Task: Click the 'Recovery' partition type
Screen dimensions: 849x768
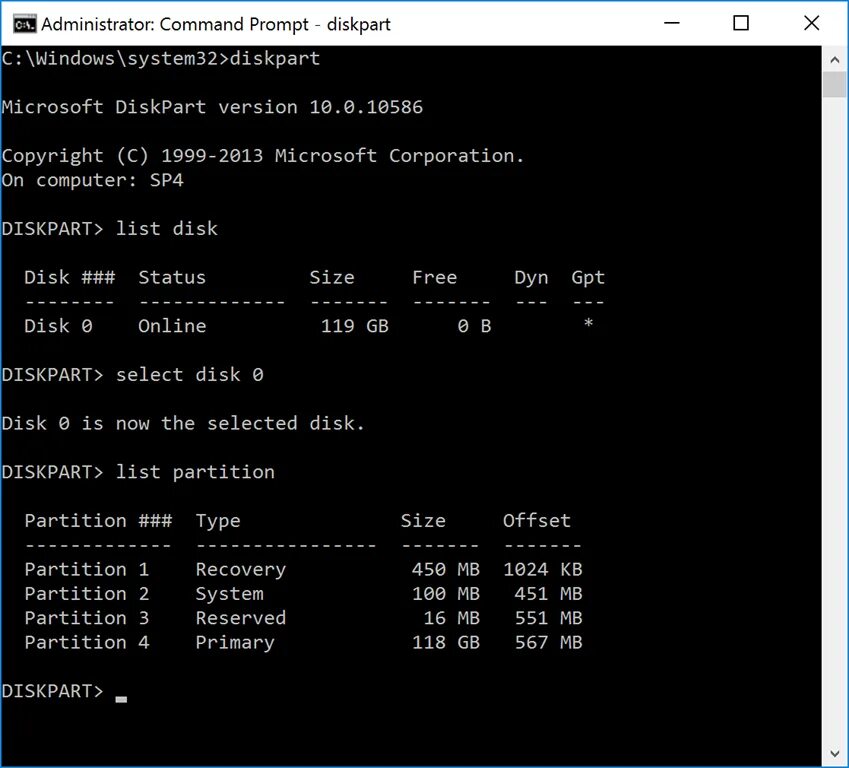Action: 241,570
